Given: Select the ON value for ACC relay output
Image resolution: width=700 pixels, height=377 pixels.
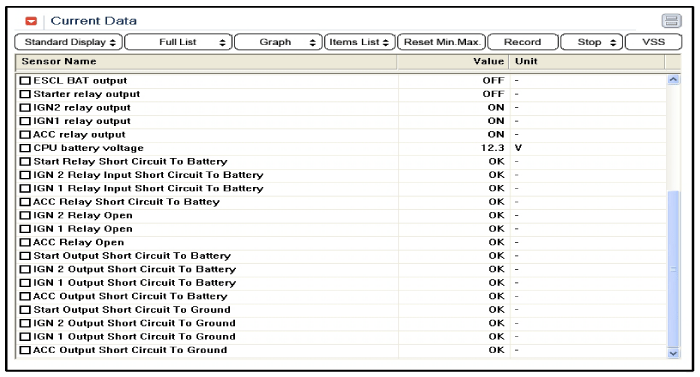Looking at the screenshot, I should pos(496,134).
